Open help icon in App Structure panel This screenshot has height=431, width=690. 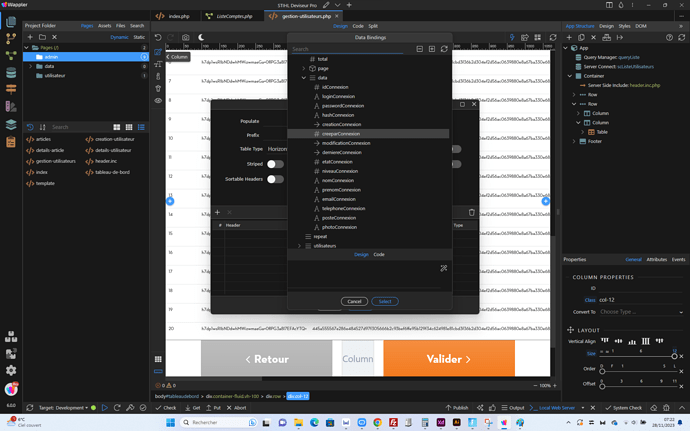pos(669,37)
